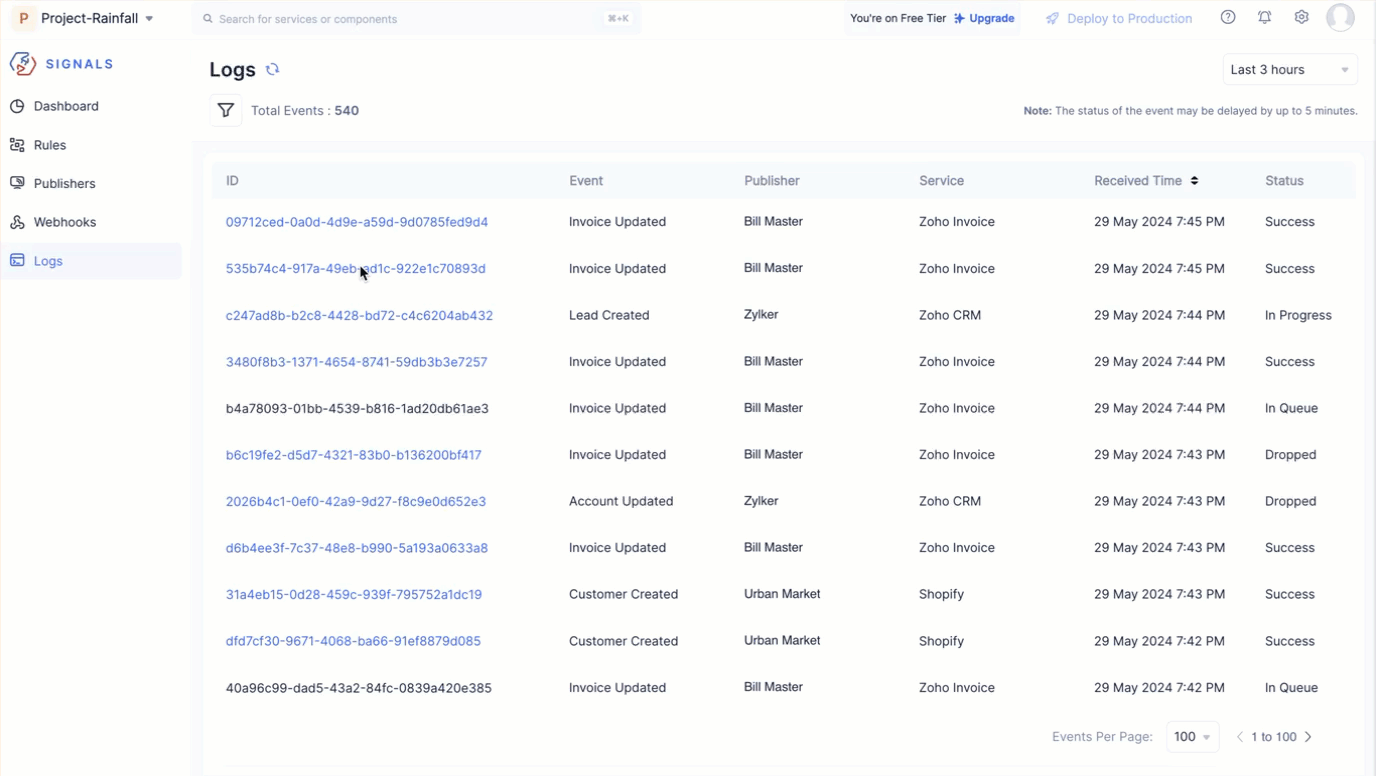The width and height of the screenshot is (1376, 776).
Task: Go to next page of events
Action: pyautogui.click(x=1308, y=737)
